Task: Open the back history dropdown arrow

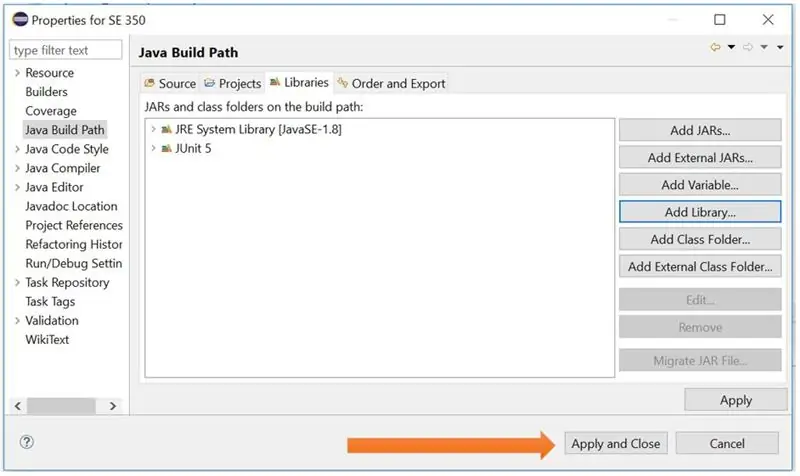Action: pos(731,47)
